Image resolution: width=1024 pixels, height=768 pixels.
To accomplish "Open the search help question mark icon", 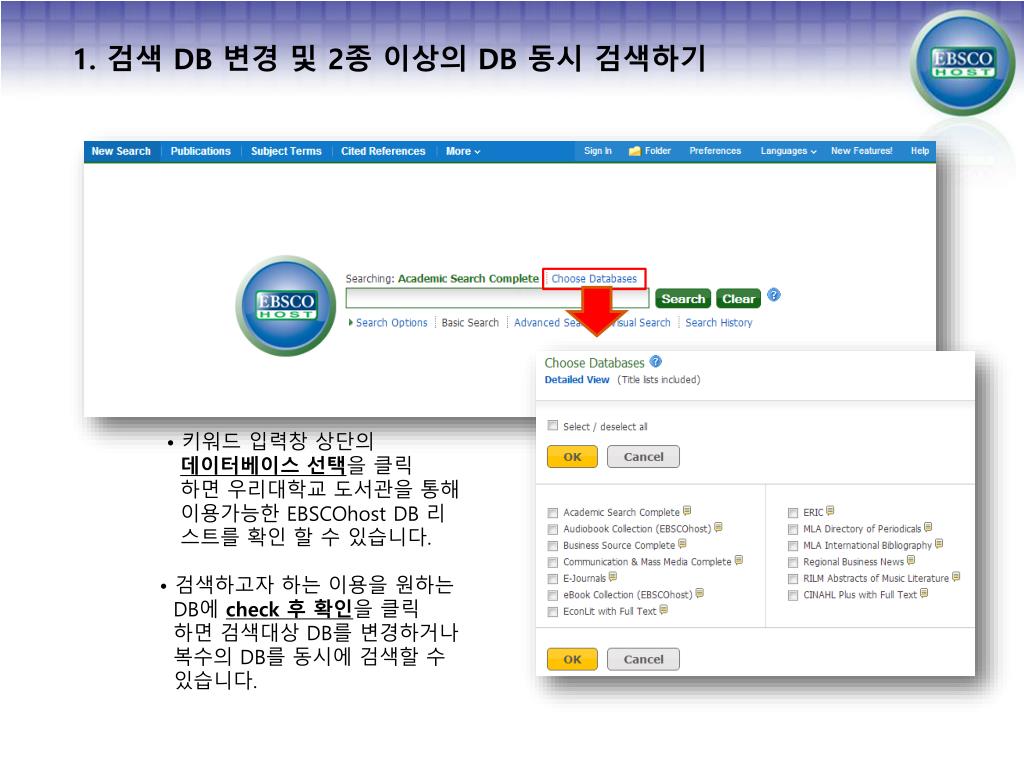I will (774, 295).
